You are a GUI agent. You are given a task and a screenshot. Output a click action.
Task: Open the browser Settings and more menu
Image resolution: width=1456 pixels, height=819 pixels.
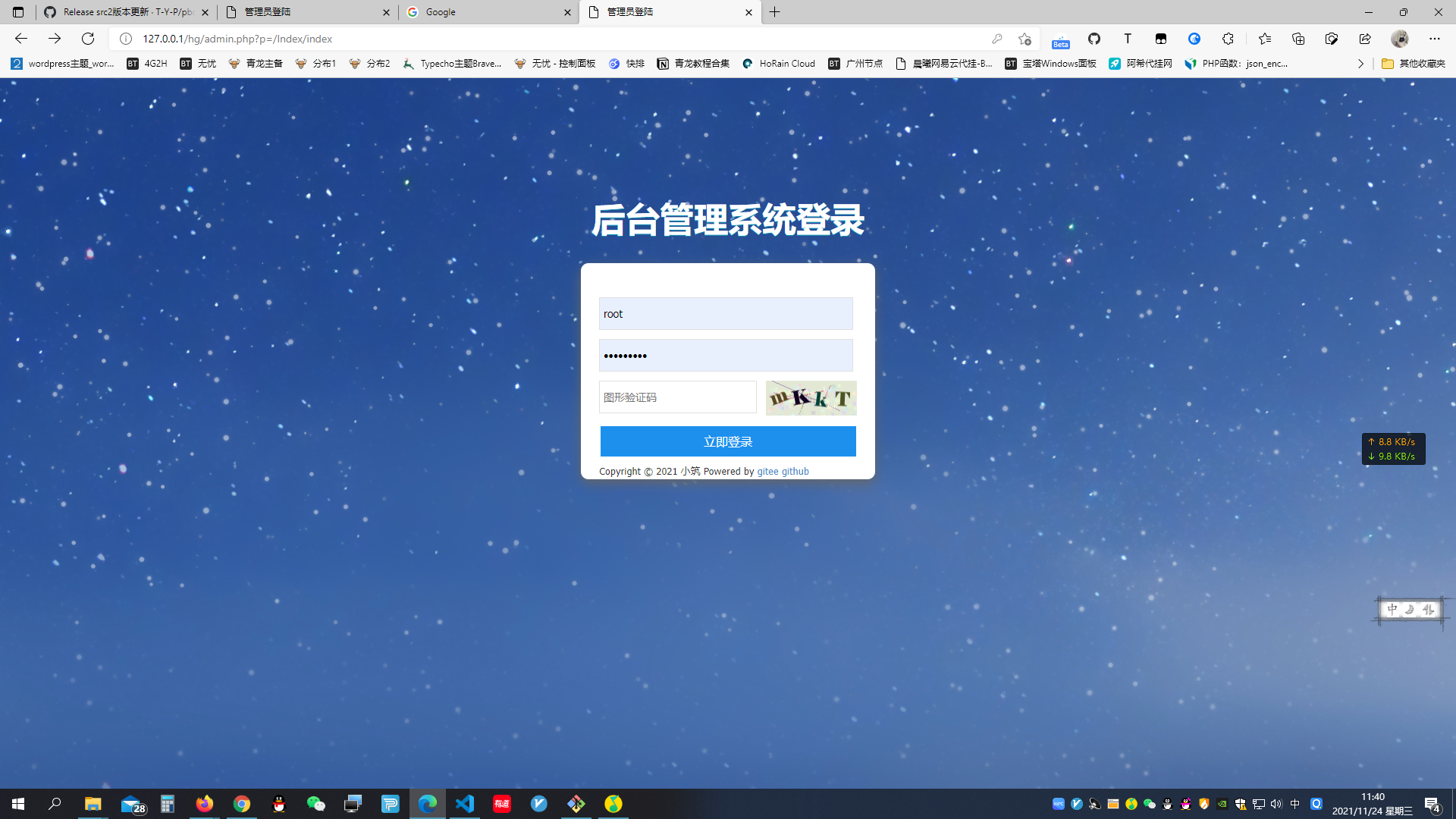pyautogui.click(x=1434, y=39)
